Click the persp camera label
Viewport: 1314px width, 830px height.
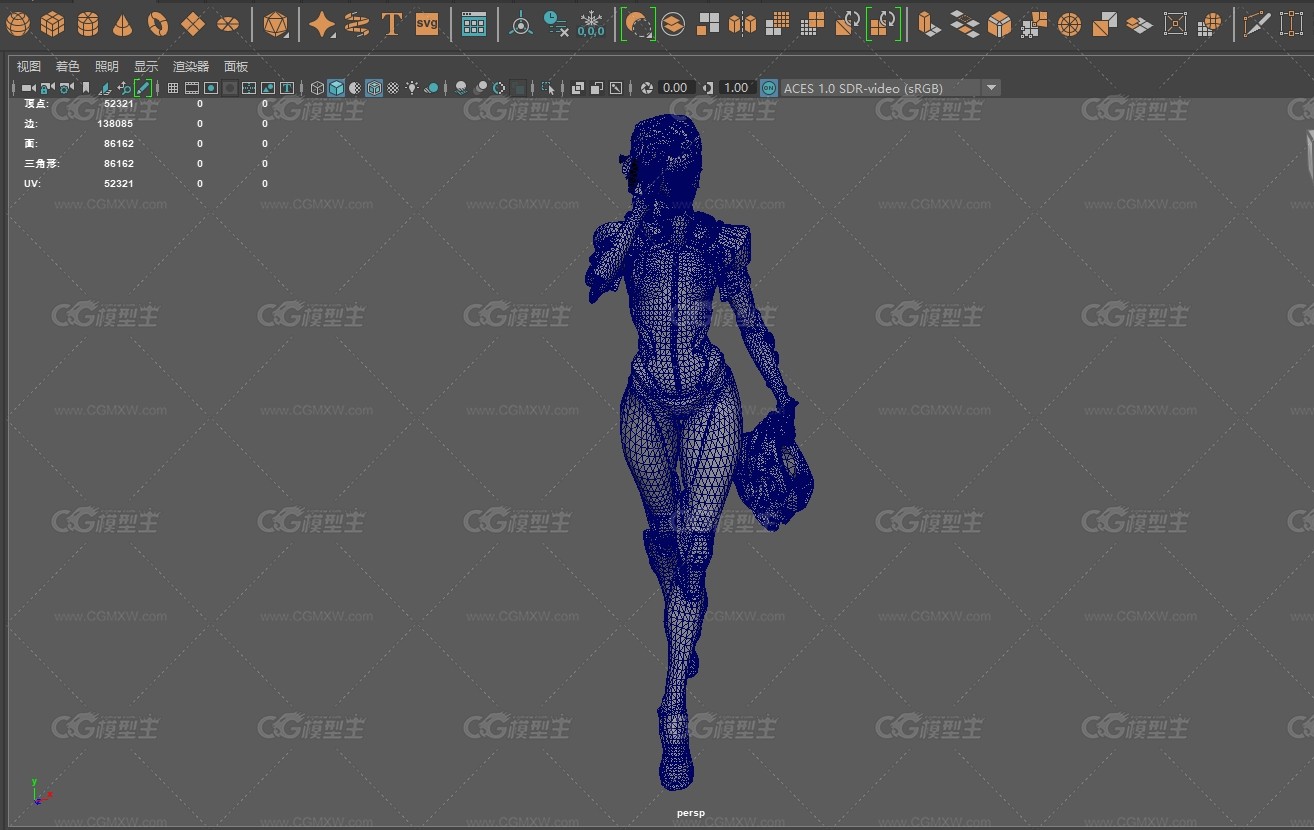[690, 813]
